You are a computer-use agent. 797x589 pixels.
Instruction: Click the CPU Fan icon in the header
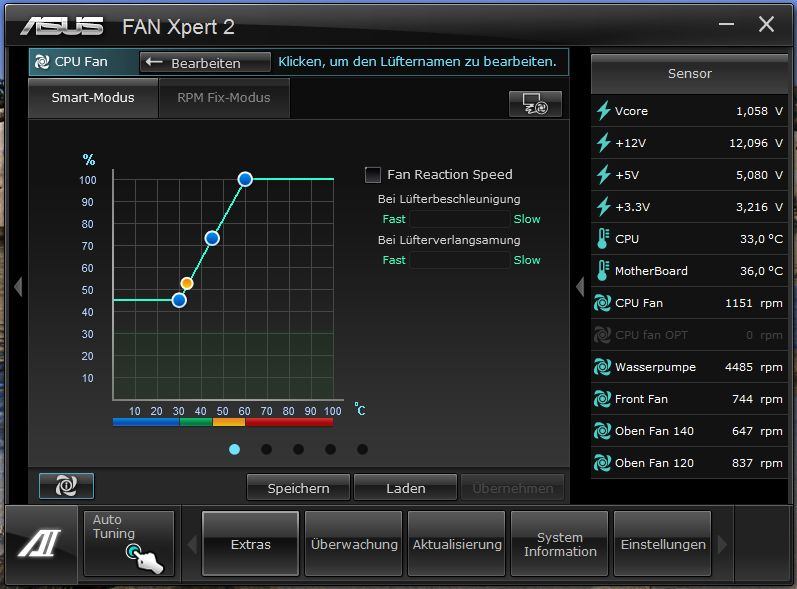[x=42, y=62]
